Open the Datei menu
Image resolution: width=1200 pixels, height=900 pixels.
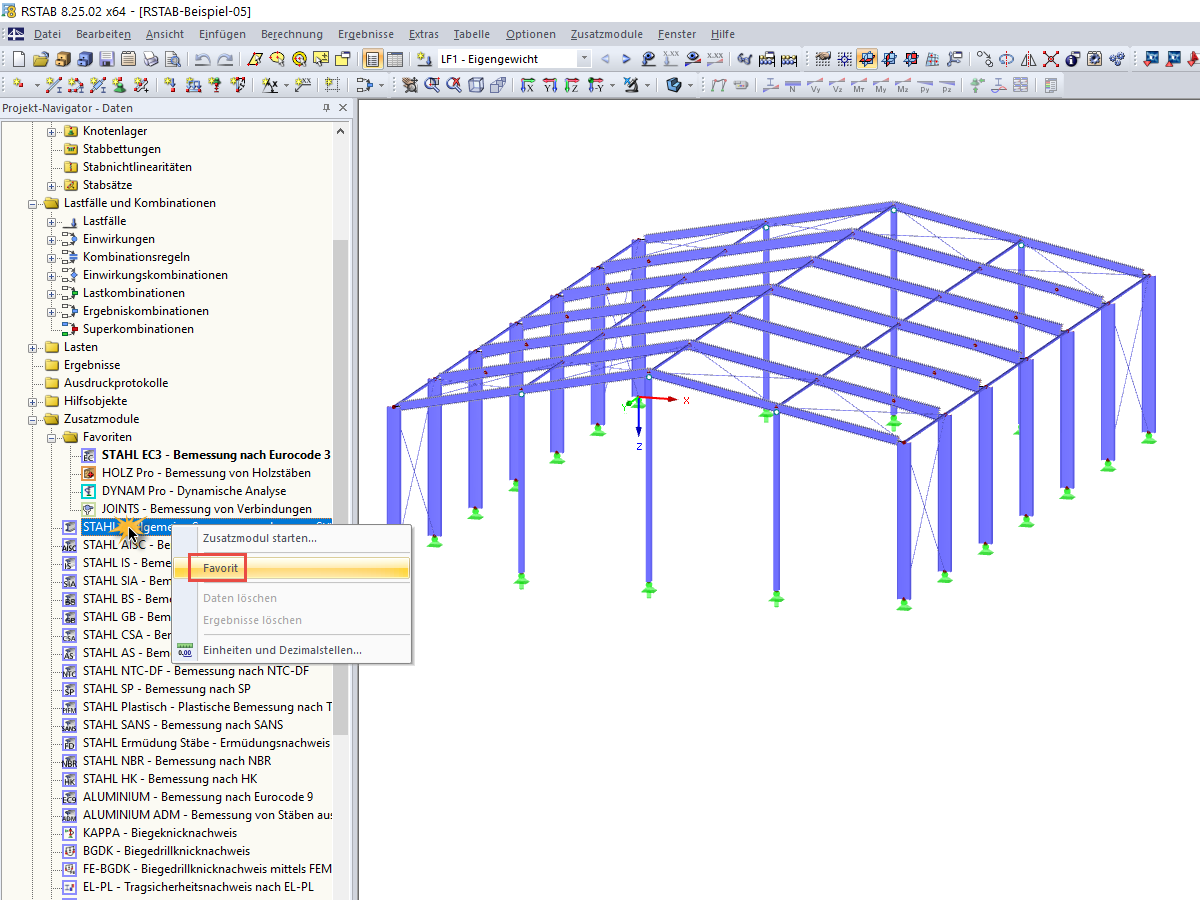47,34
